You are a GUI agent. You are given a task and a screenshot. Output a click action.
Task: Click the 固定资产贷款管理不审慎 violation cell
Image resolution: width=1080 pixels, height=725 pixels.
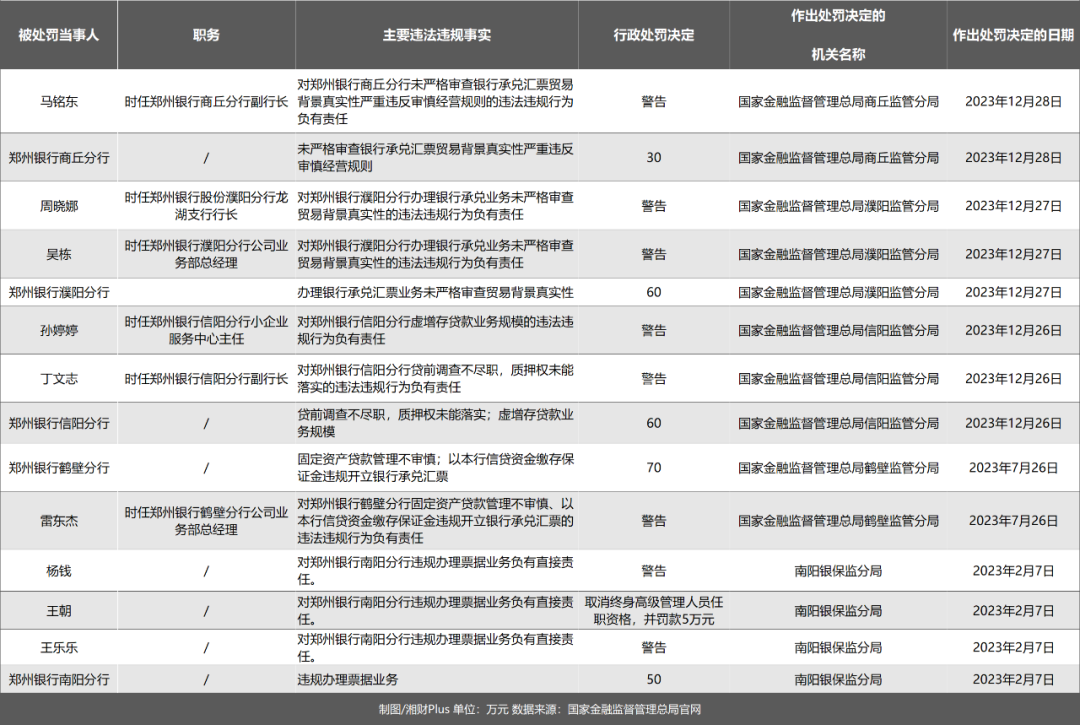(435, 468)
